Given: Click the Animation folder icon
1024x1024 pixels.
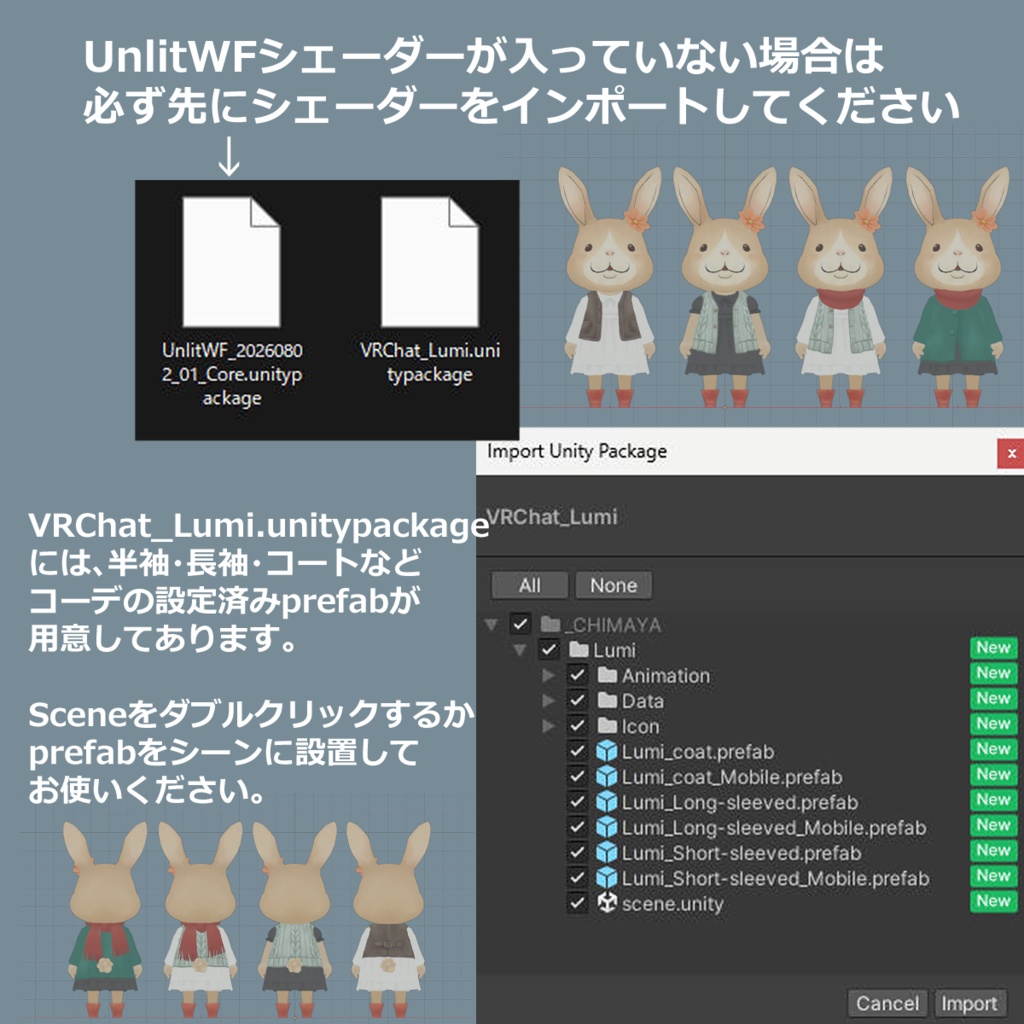Looking at the screenshot, I should point(607,675).
